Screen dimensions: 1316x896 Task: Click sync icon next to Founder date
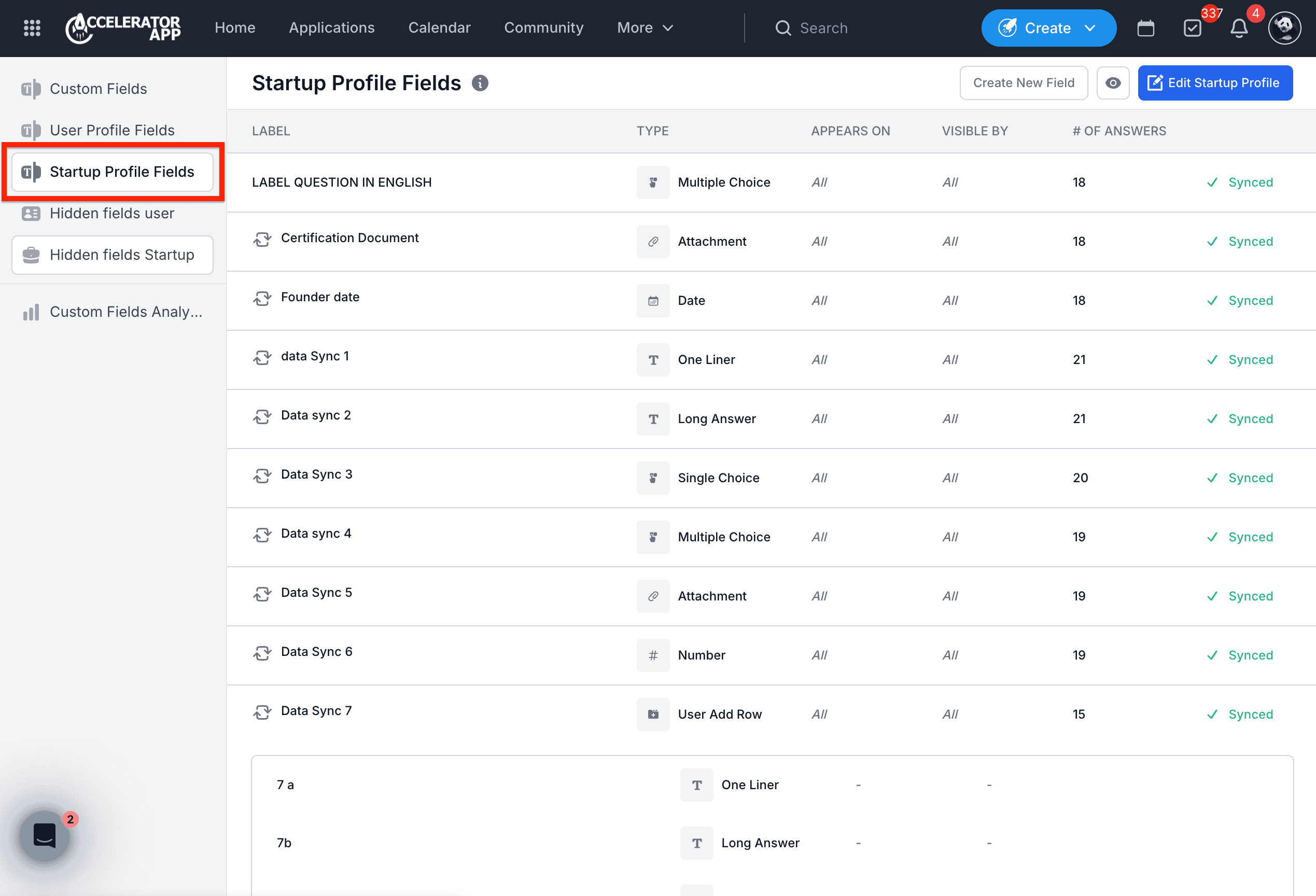click(x=262, y=299)
